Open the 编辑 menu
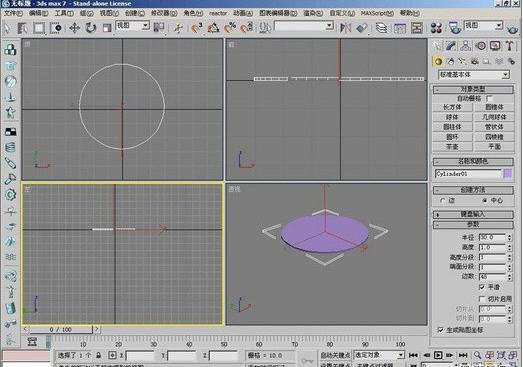523x367 pixels. point(39,13)
